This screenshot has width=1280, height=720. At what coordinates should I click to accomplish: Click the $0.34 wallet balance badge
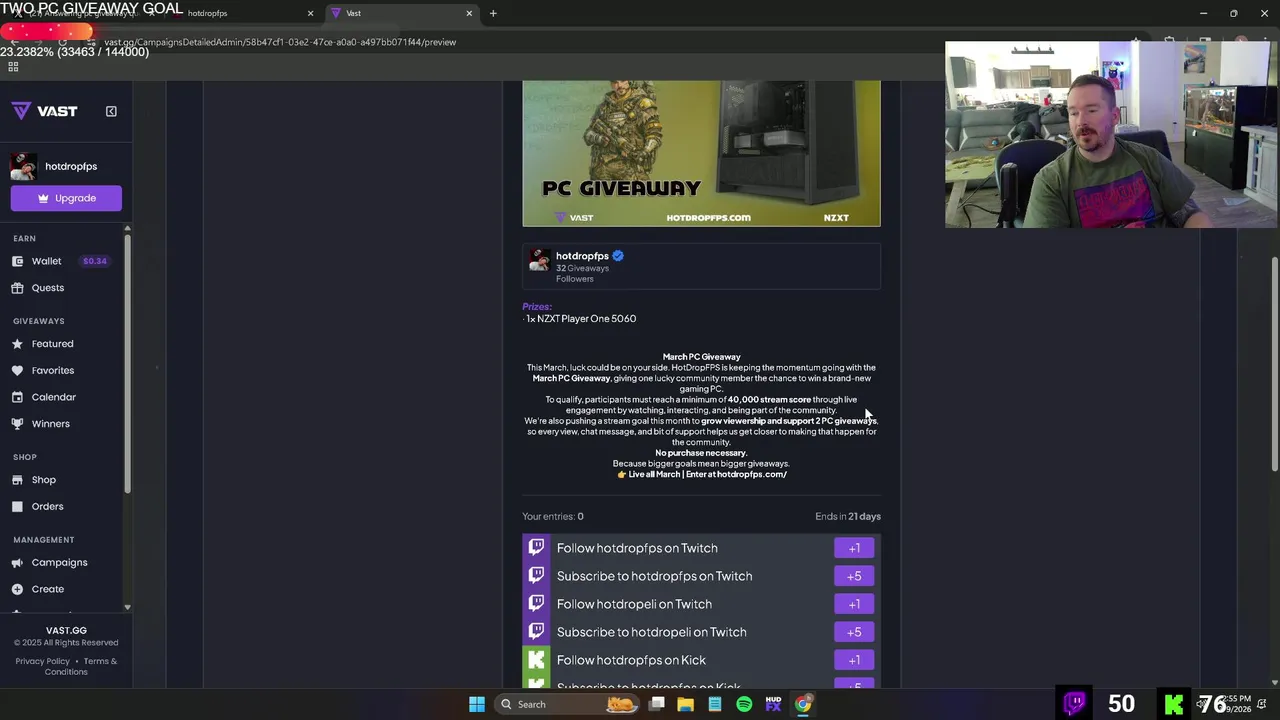pos(95,261)
